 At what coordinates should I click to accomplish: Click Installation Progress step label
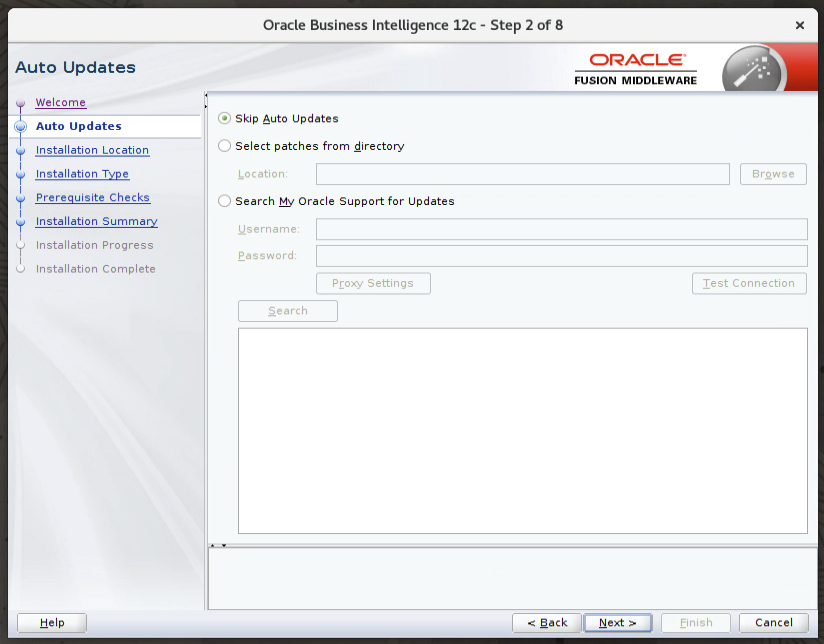pyautogui.click(x=95, y=245)
